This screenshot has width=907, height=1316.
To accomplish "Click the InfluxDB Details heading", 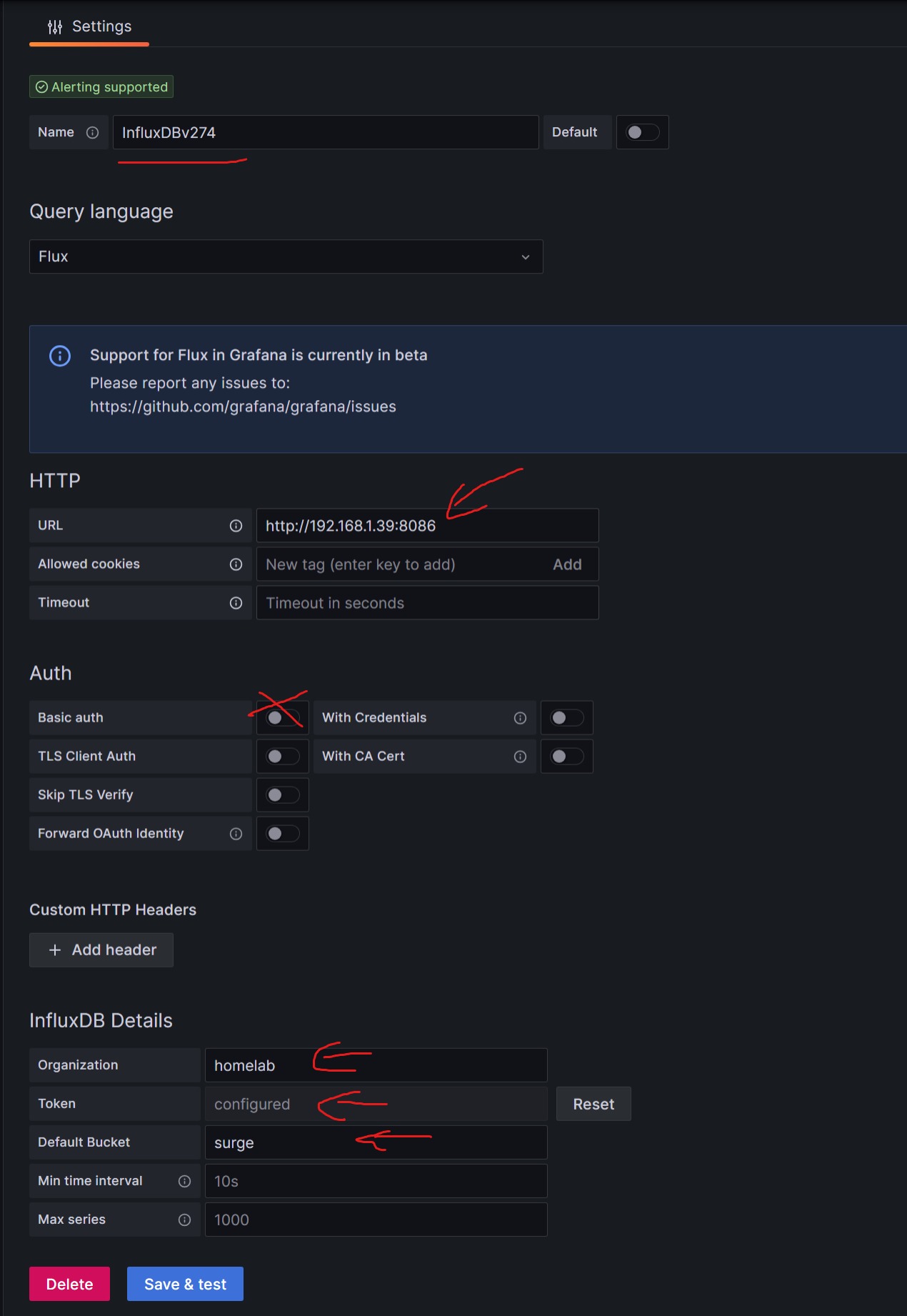I will pos(101,1020).
